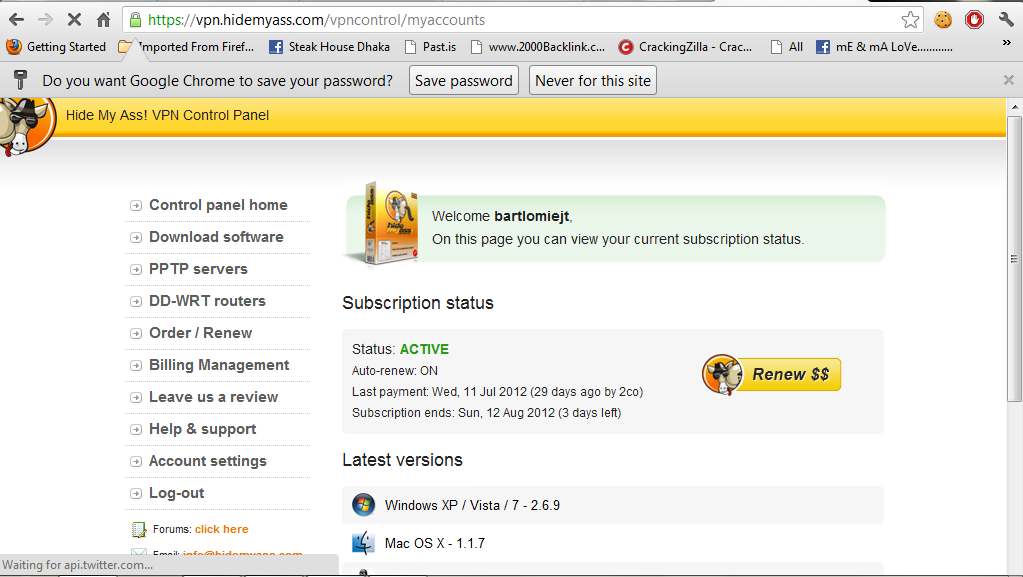Screen dimensions: 1023x577
Task: Click the forums notepad icon
Action: point(138,529)
